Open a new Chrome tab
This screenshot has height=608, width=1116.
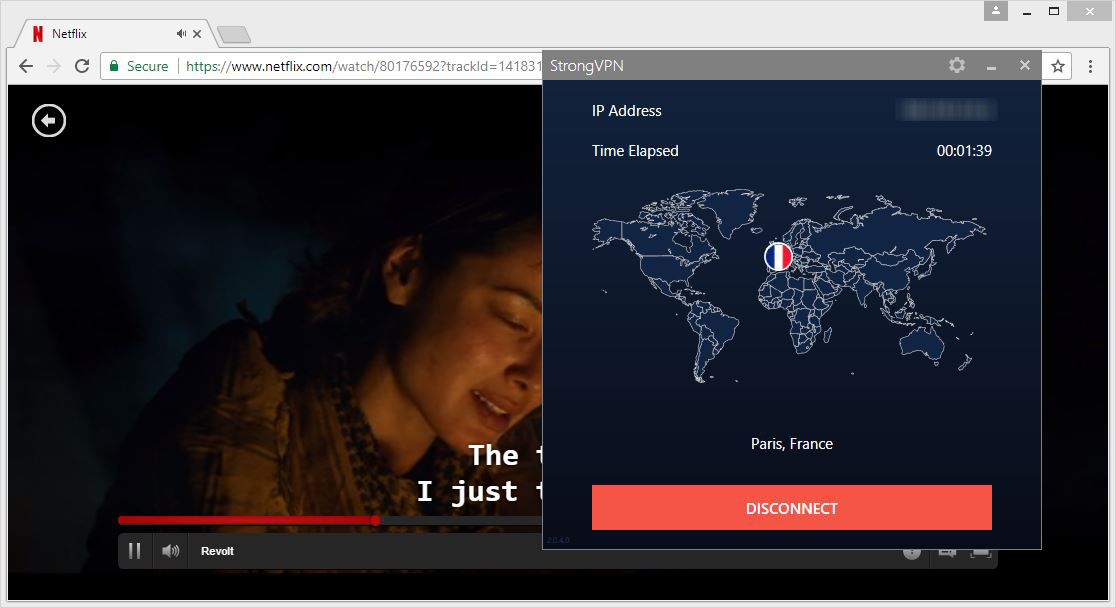pos(233,34)
